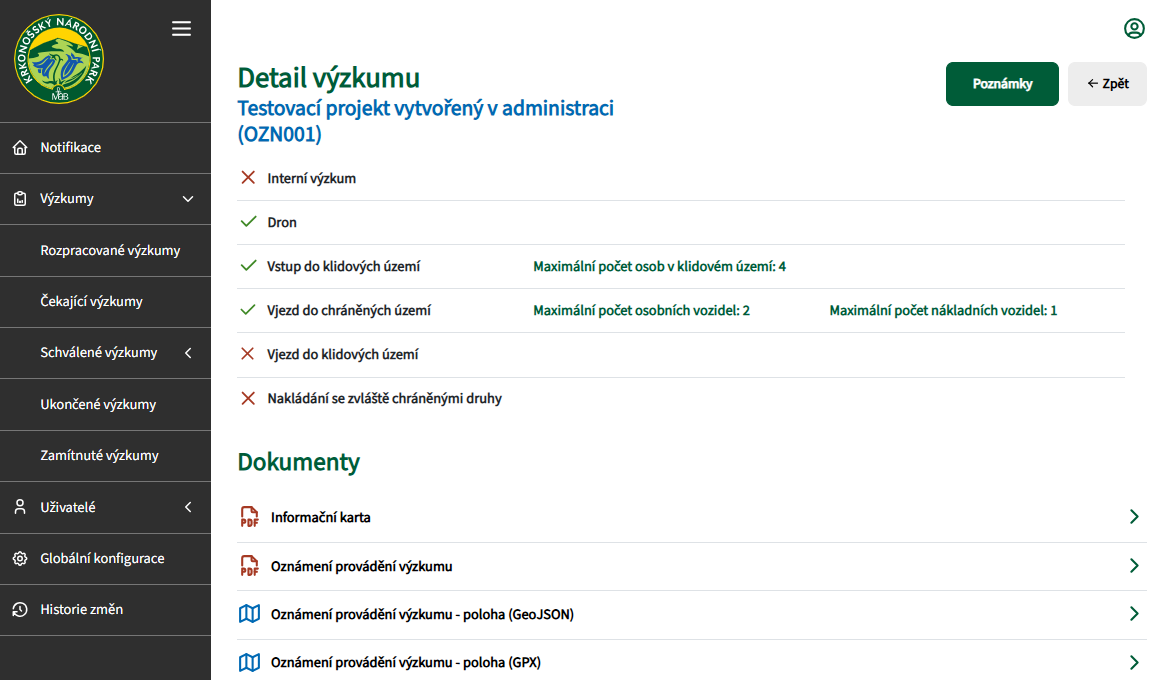Click the Uživatelé person icon
Viewport: 1170px width, 680px height.
(x=20, y=507)
